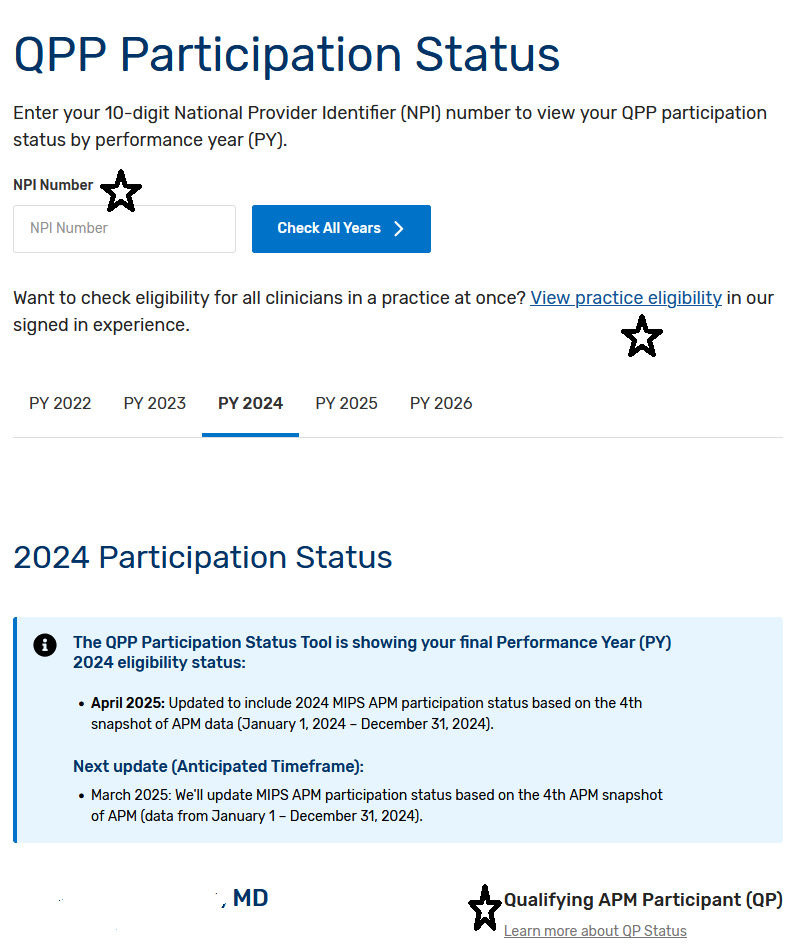Select the PY 2023 tab
Viewport: 808px width, 949px height.
(x=155, y=404)
